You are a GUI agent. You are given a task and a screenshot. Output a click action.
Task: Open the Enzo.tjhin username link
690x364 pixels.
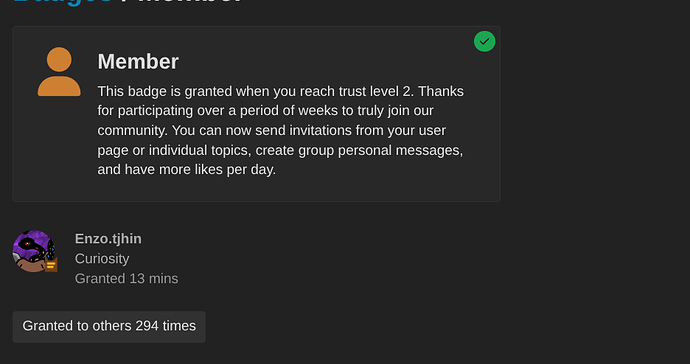[108, 239]
